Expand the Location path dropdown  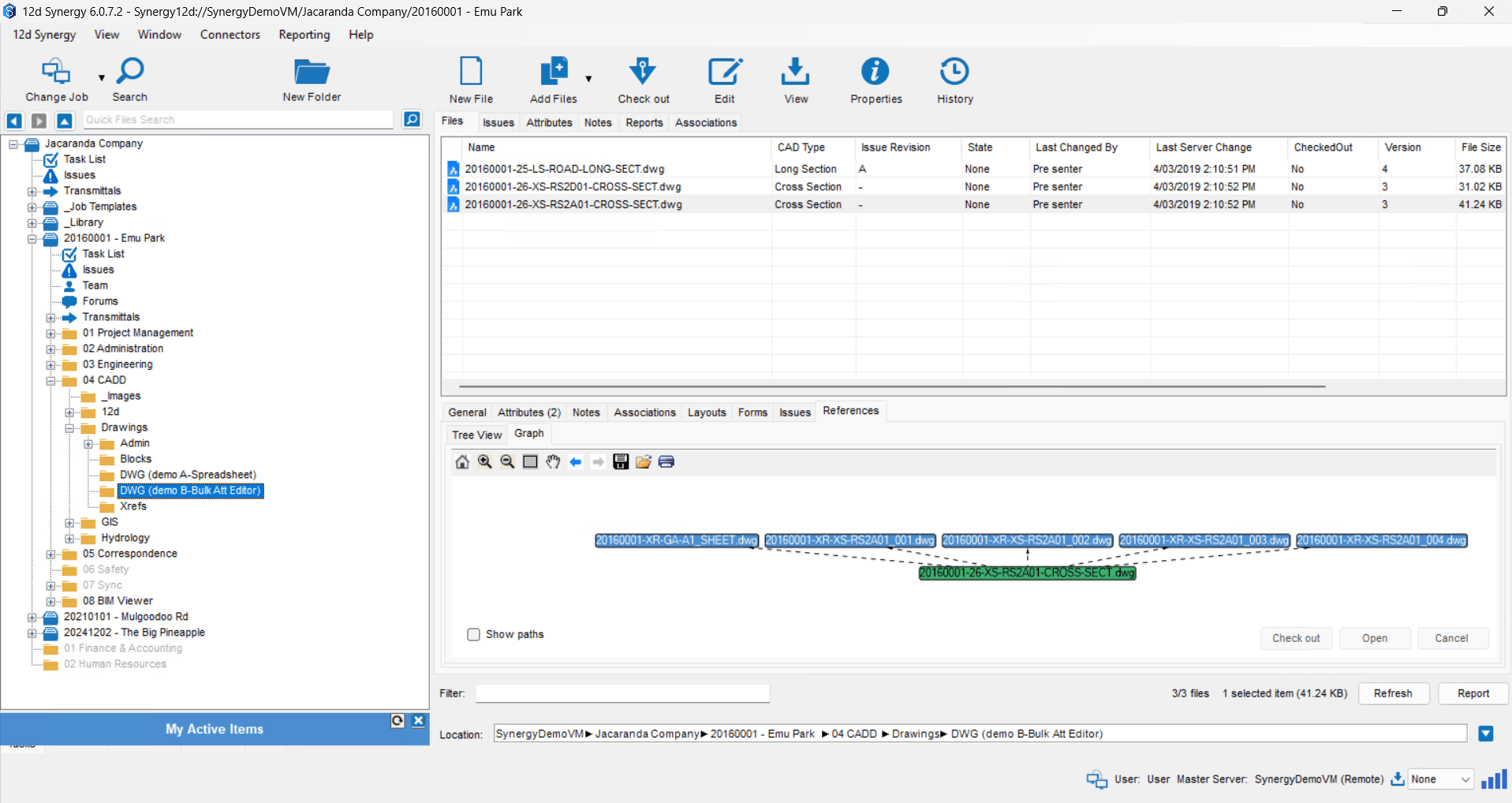[x=1486, y=734]
